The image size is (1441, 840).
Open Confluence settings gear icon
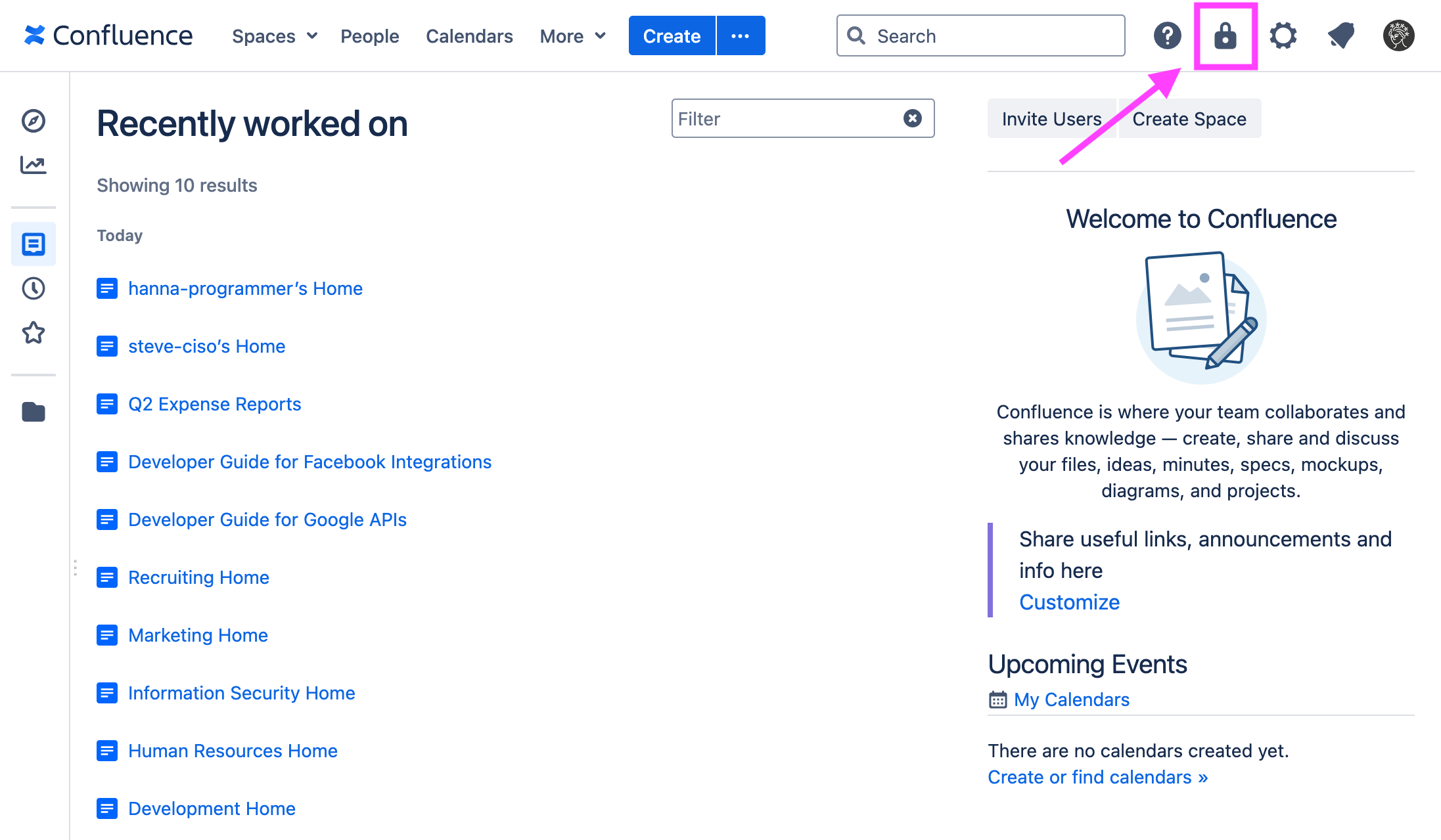[x=1283, y=36]
